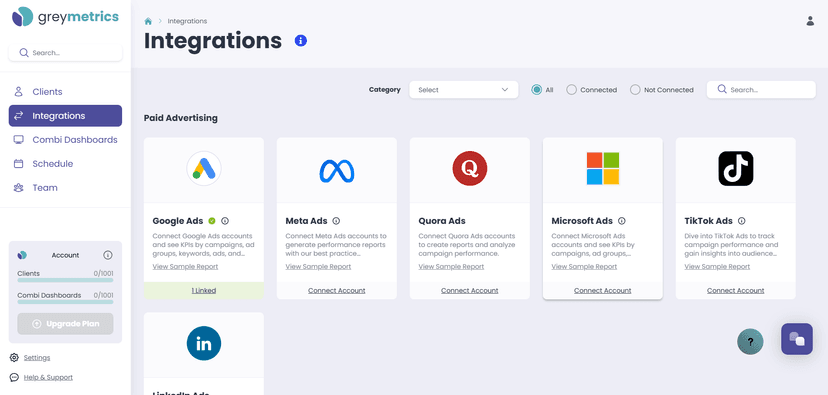Open the user profile icon

810,21
